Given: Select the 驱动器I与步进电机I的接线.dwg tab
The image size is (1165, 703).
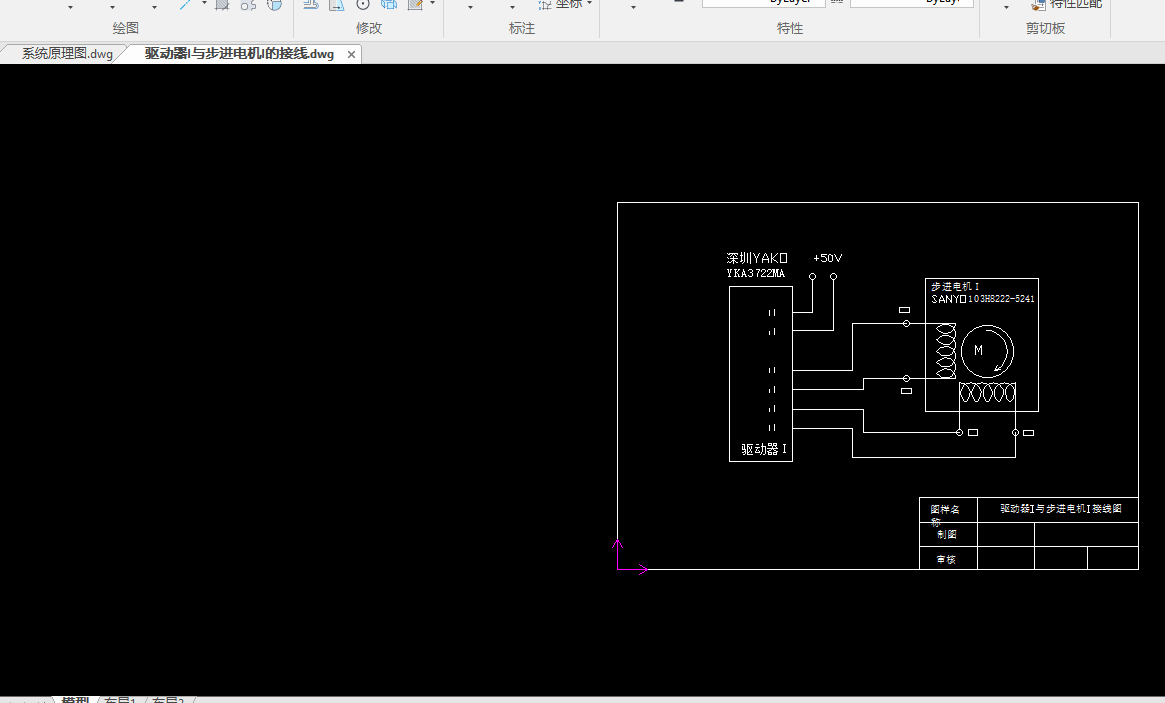Looking at the screenshot, I should 239,54.
